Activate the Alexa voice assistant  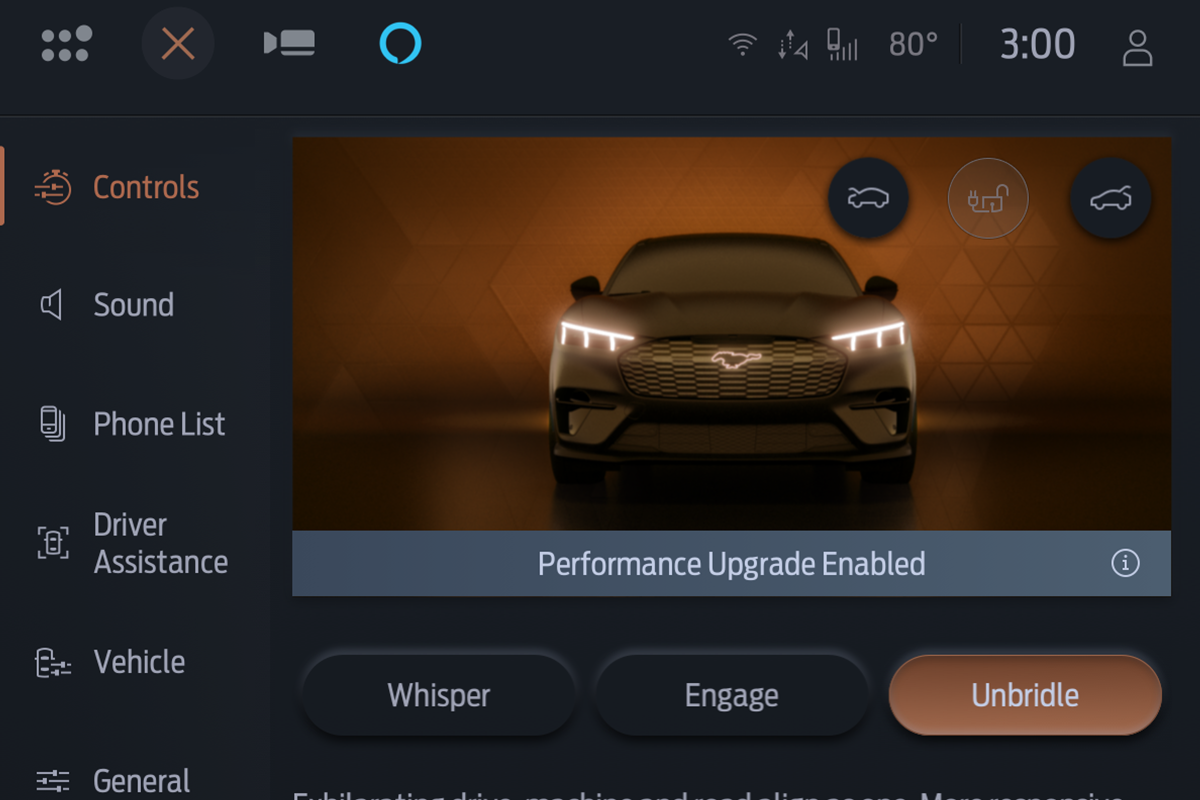(401, 44)
